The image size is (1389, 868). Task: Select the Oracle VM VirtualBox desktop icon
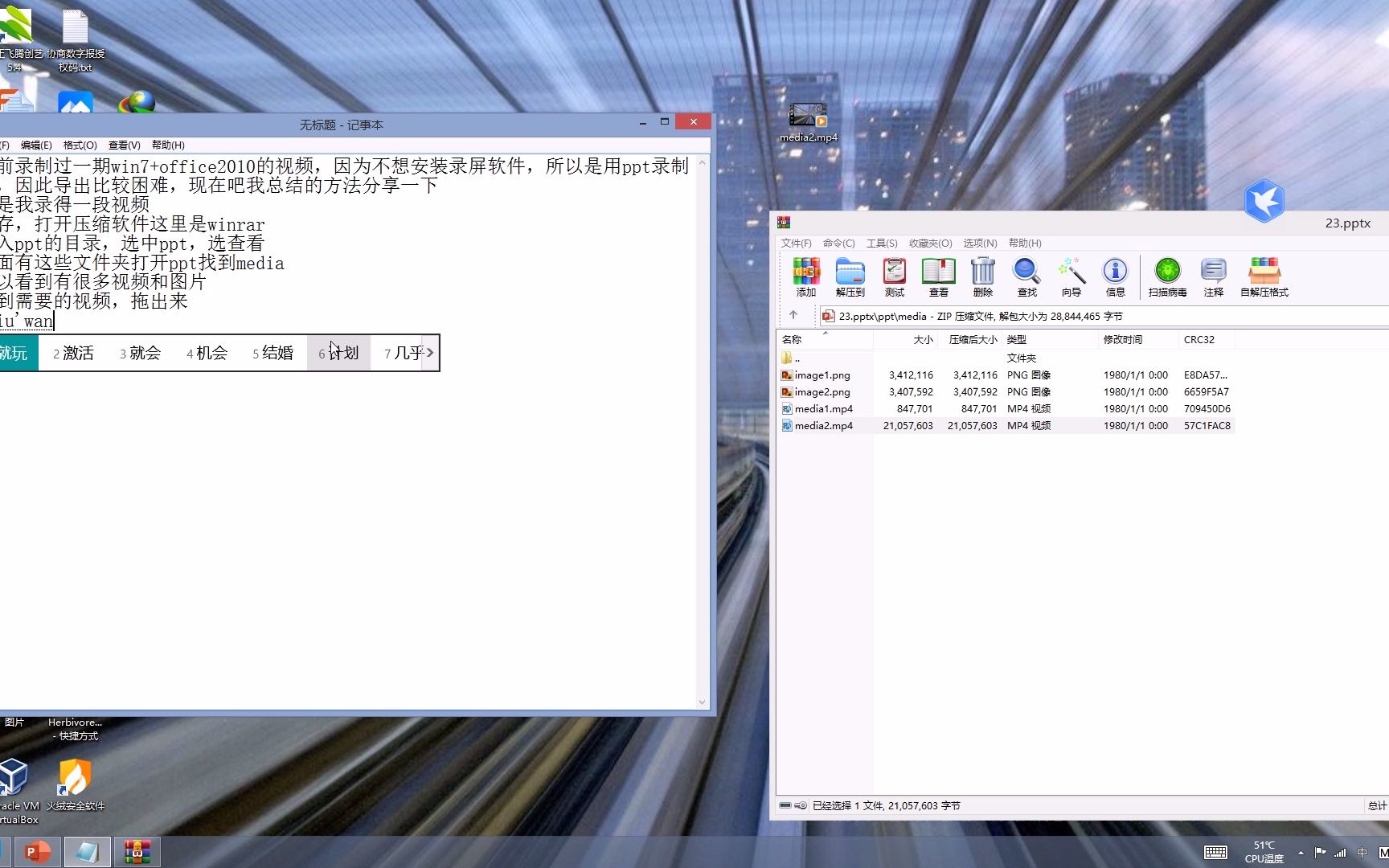coord(16,791)
